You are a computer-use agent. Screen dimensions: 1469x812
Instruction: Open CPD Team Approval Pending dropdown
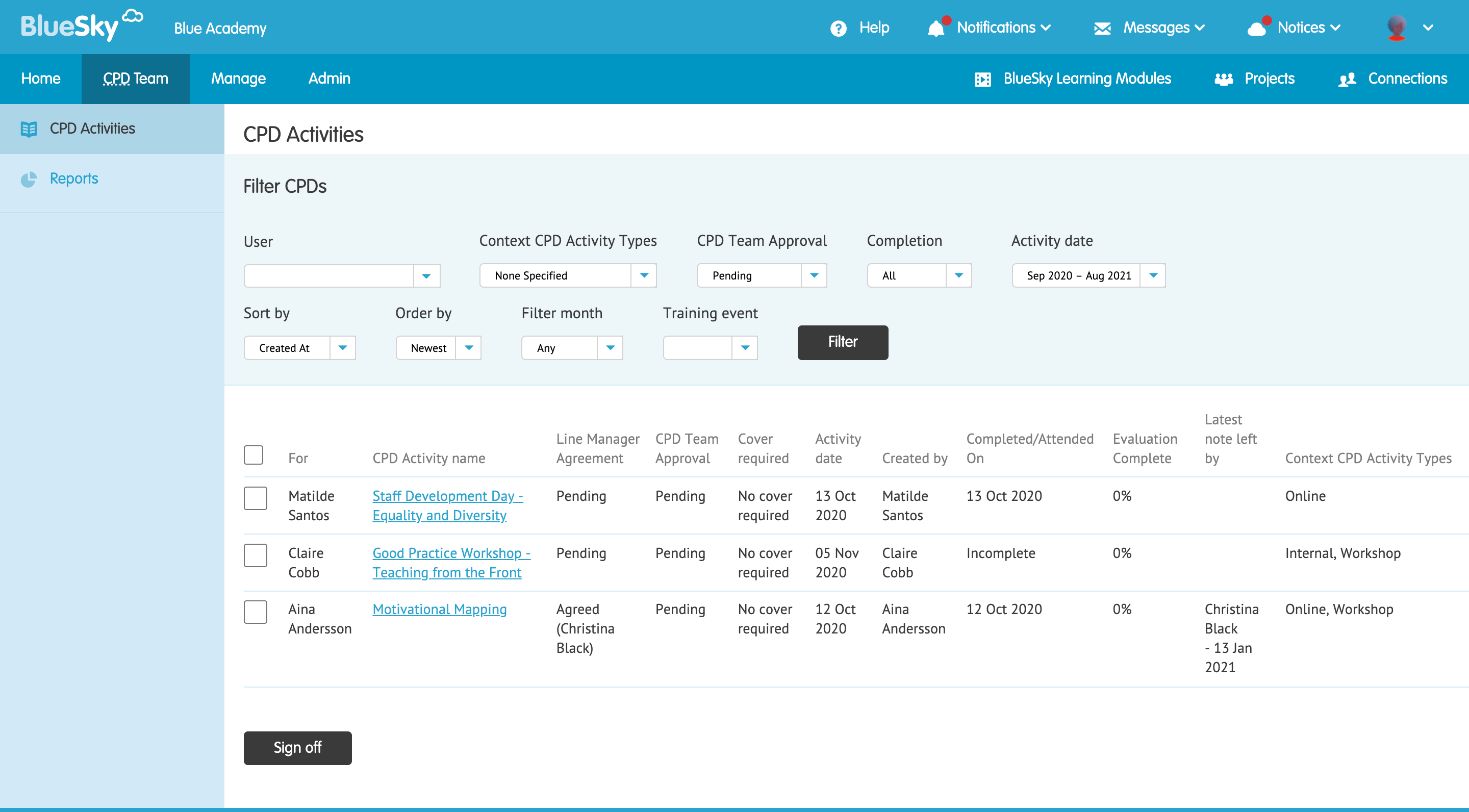point(762,275)
